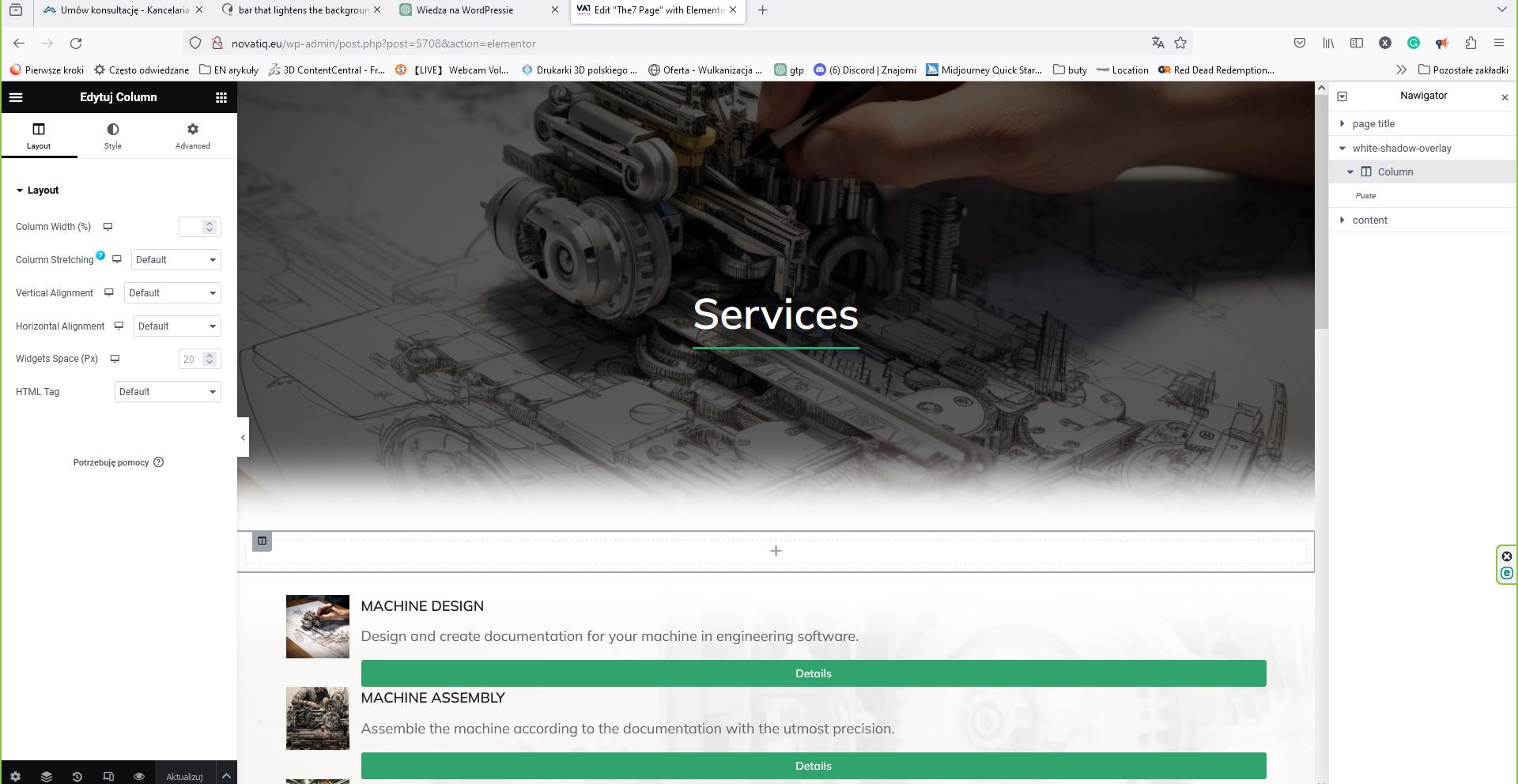This screenshot has height=784, width=1518.
Task: Collapse the Column item in Navigator
Action: [1350, 171]
